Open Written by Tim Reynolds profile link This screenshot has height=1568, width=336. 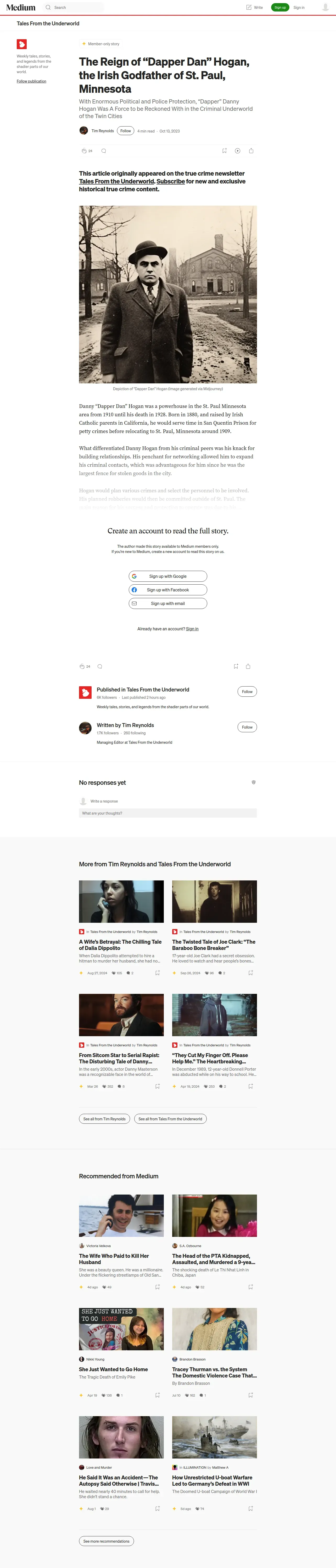[125, 725]
